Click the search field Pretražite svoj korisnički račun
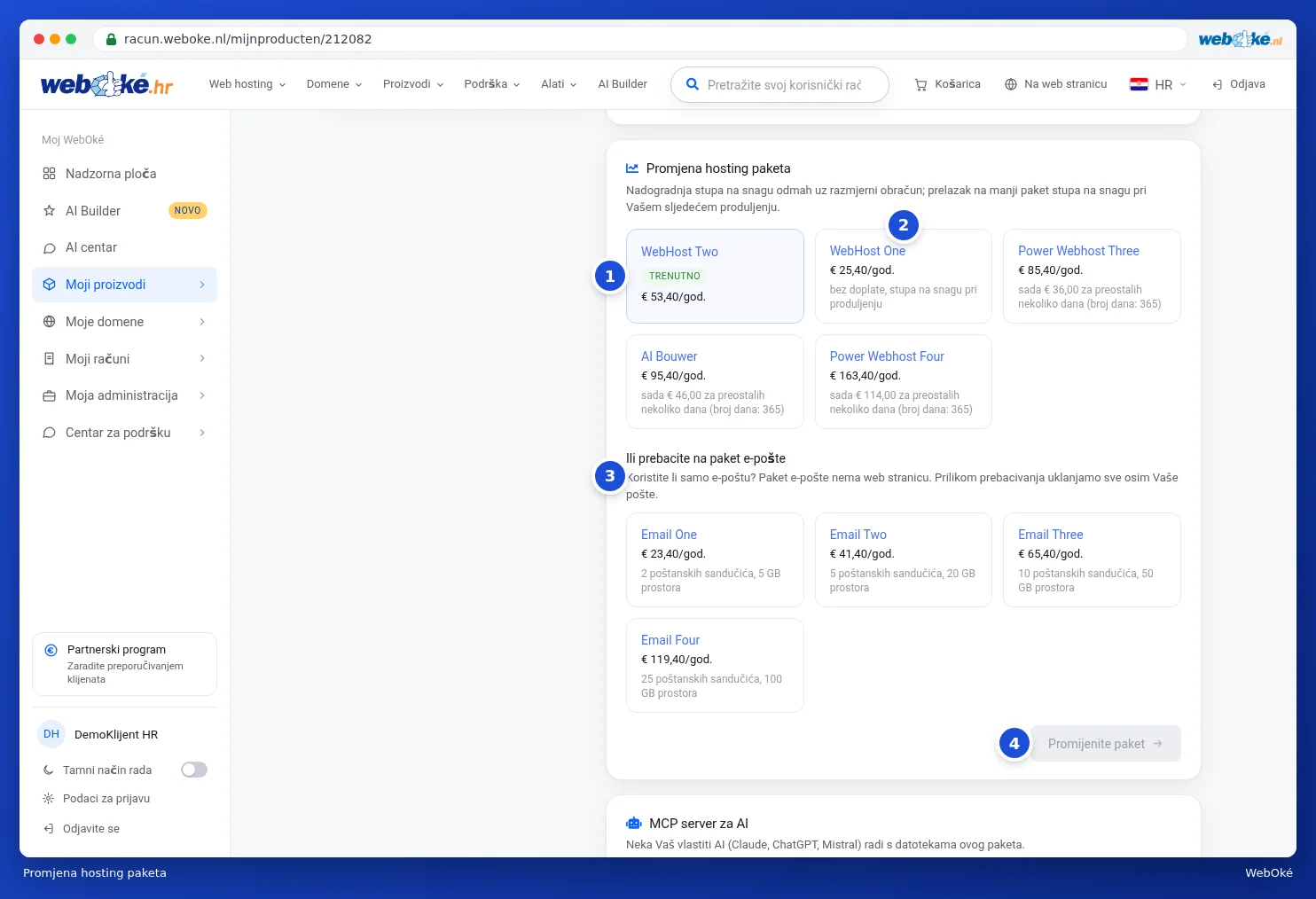This screenshot has width=1316, height=899. pyautogui.click(x=780, y=85)
